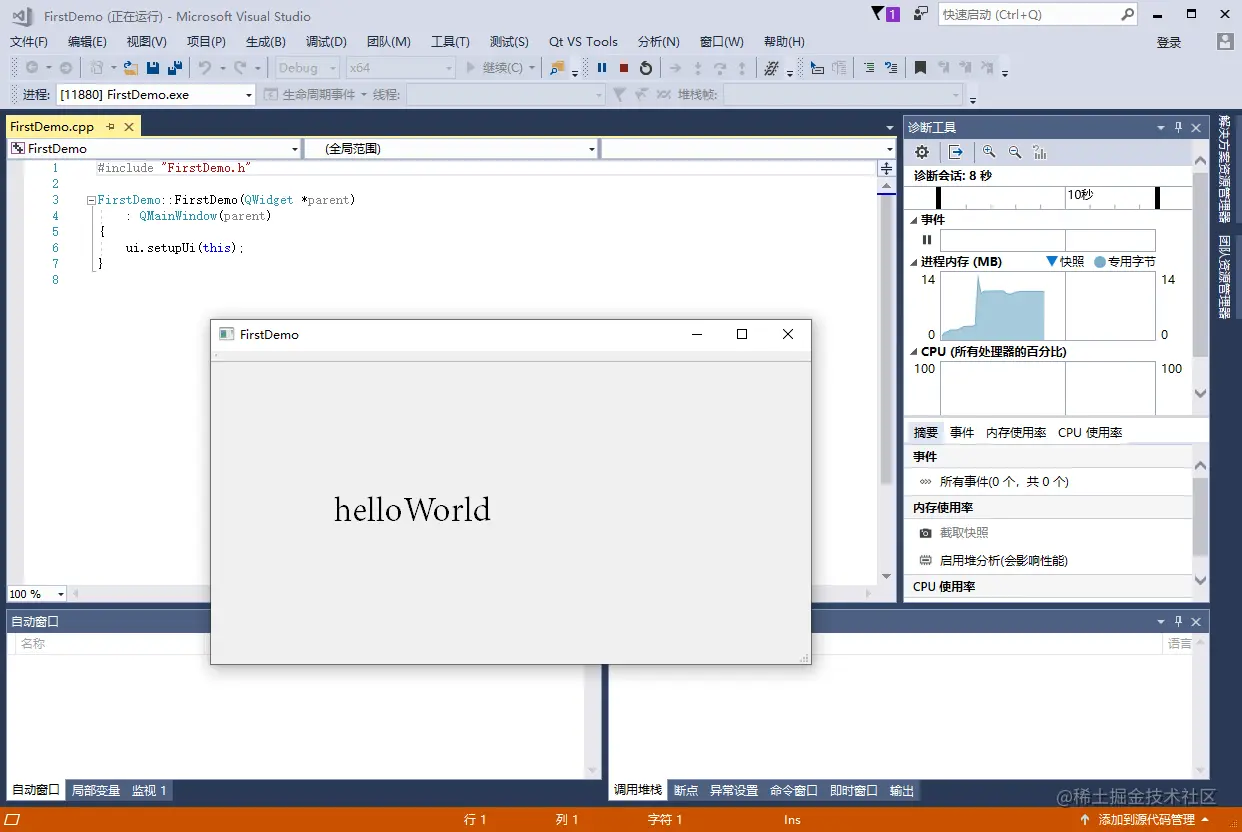Pin the FirstDemo.cpp tab

(111, 127)
